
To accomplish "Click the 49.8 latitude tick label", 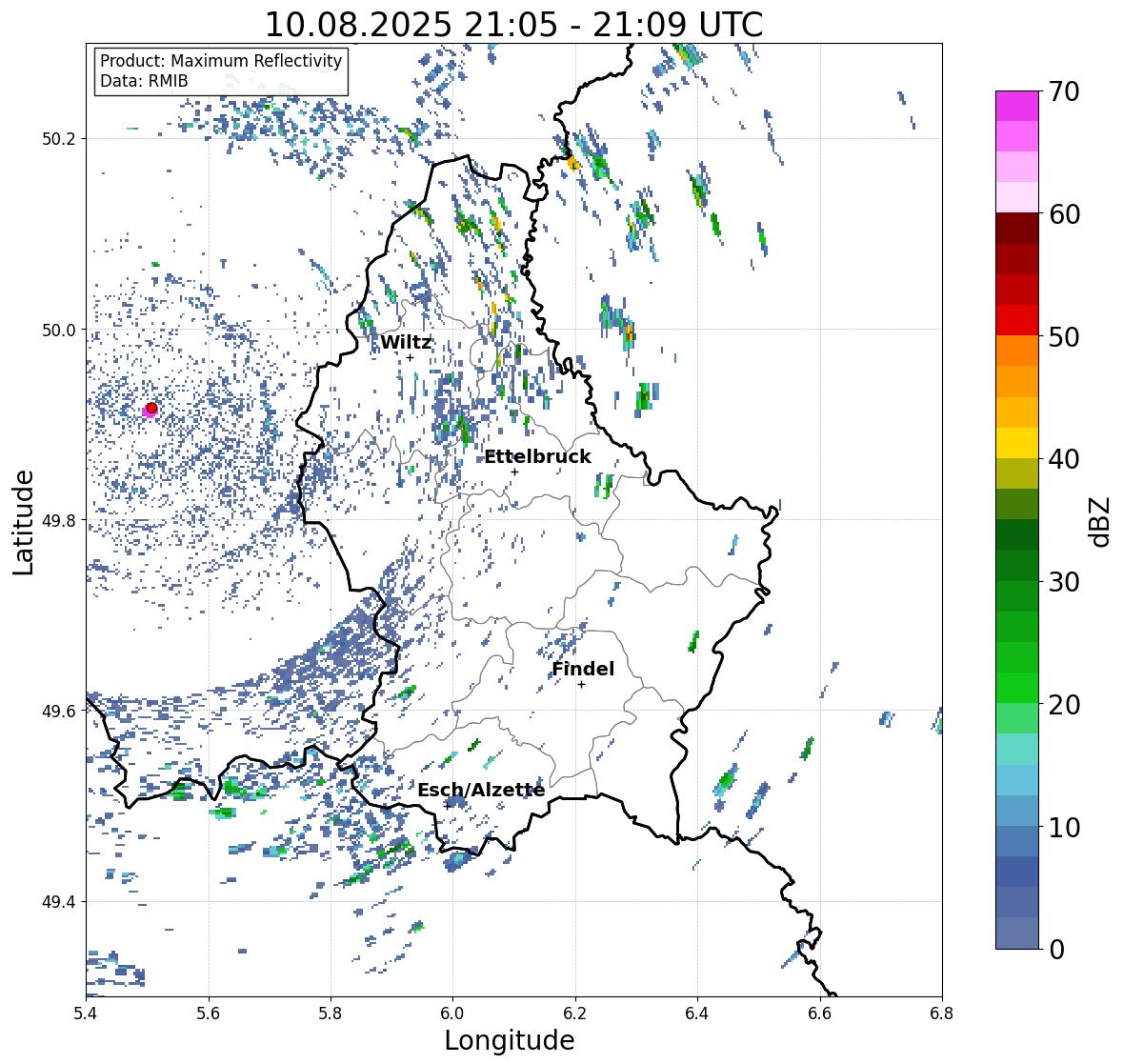I will point(59,520).
